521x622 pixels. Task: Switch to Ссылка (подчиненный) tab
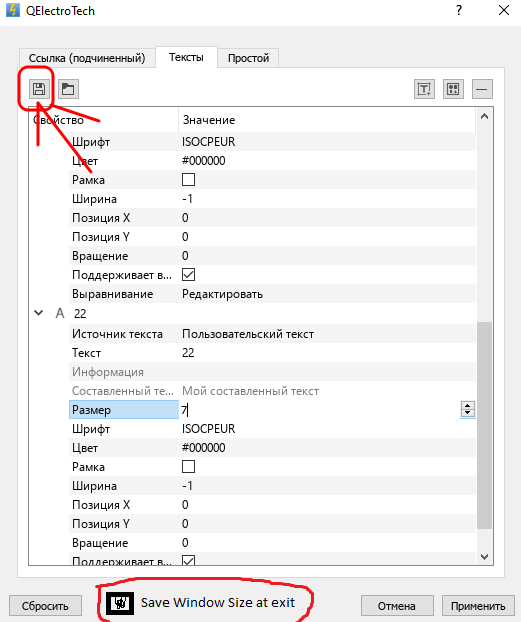(87, 58)
